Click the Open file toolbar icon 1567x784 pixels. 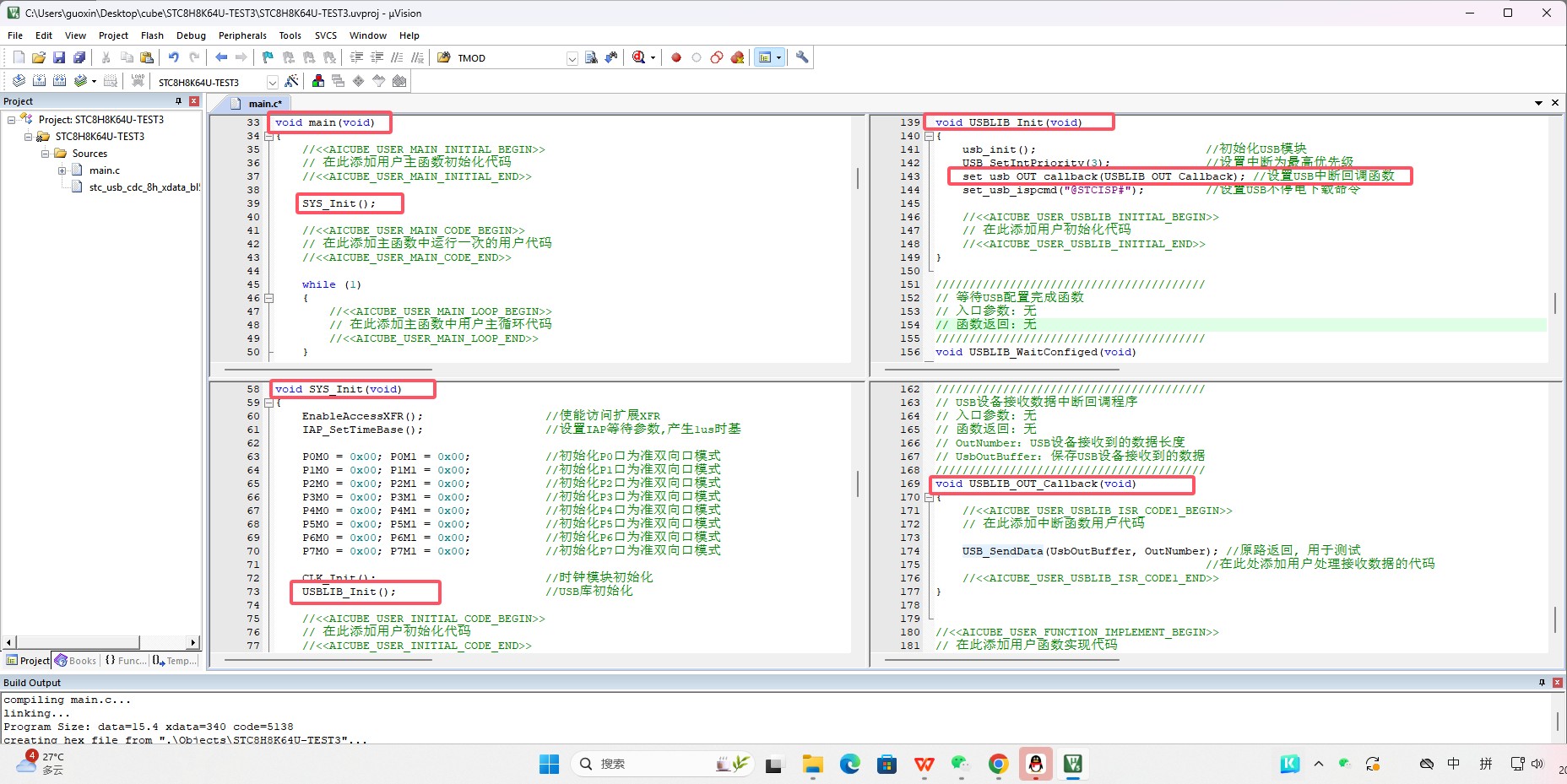[x=39, y=57]
